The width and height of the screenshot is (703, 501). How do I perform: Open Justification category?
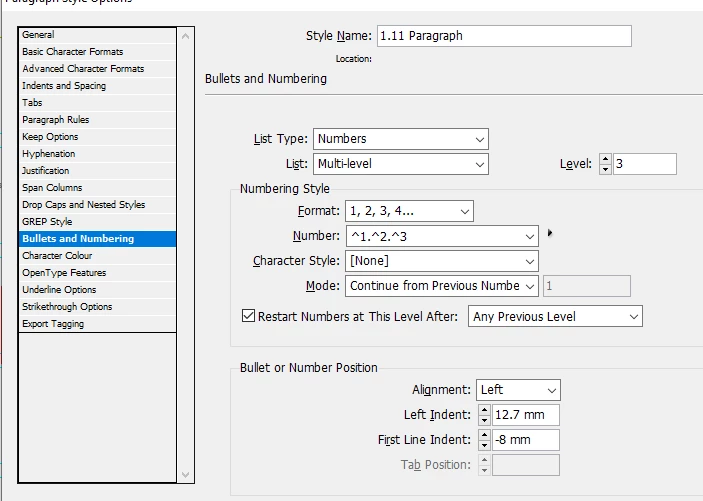97,171
